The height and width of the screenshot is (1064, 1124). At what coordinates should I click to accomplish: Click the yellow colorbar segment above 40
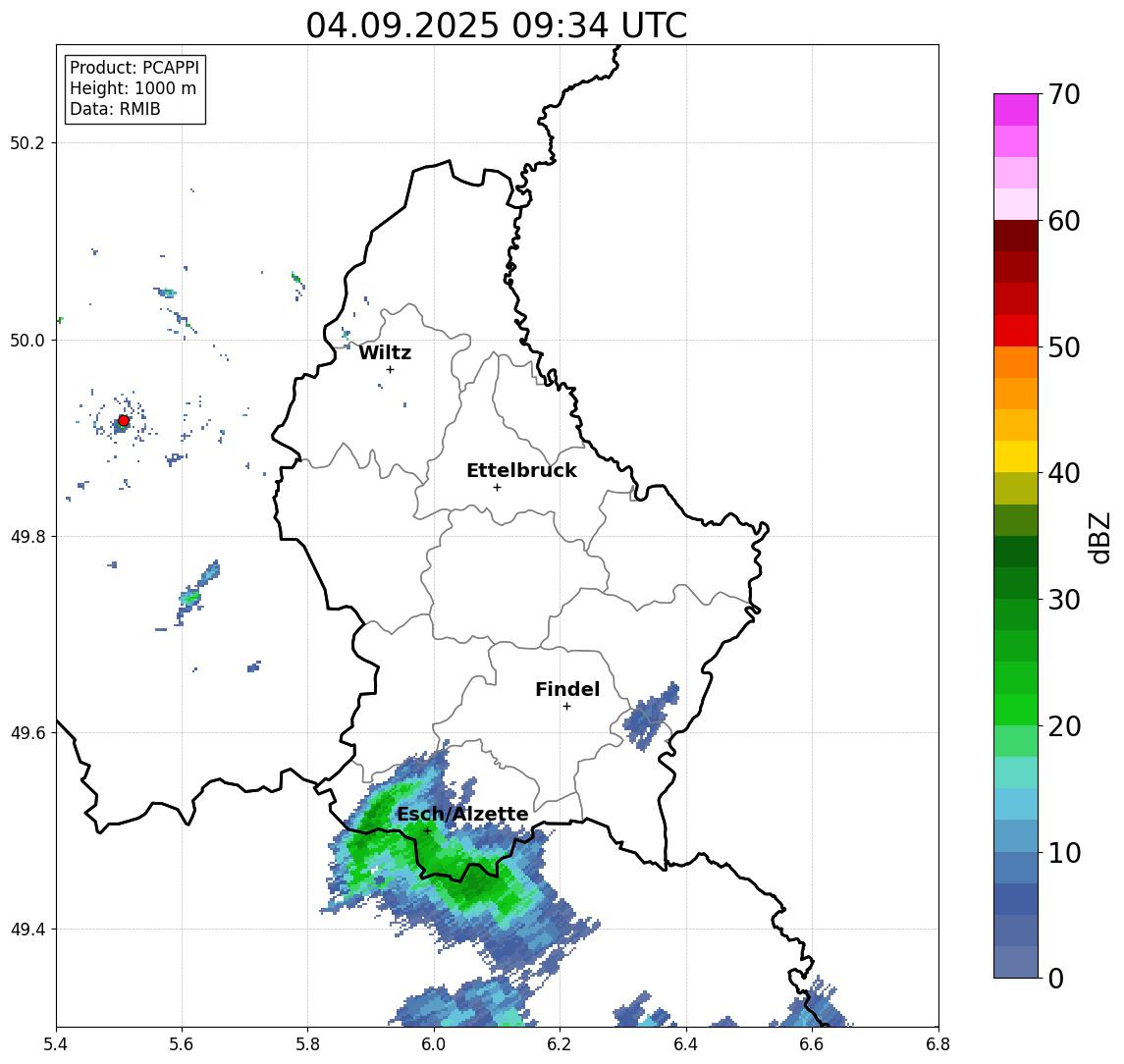tap(1016, 456)
